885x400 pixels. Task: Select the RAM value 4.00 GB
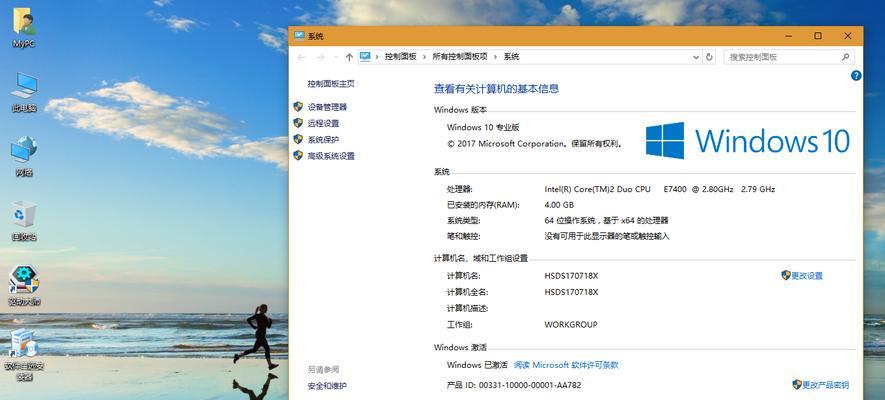559,205
